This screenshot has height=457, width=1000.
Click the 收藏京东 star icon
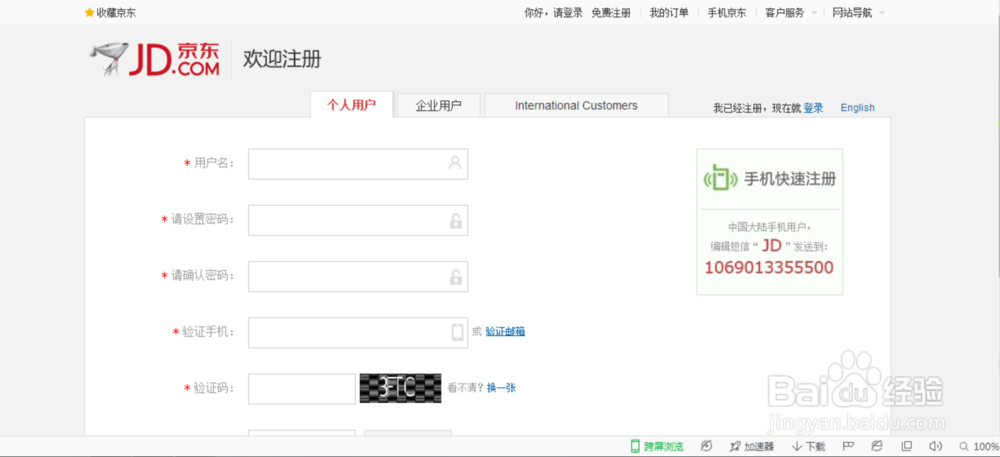(89, 13)
